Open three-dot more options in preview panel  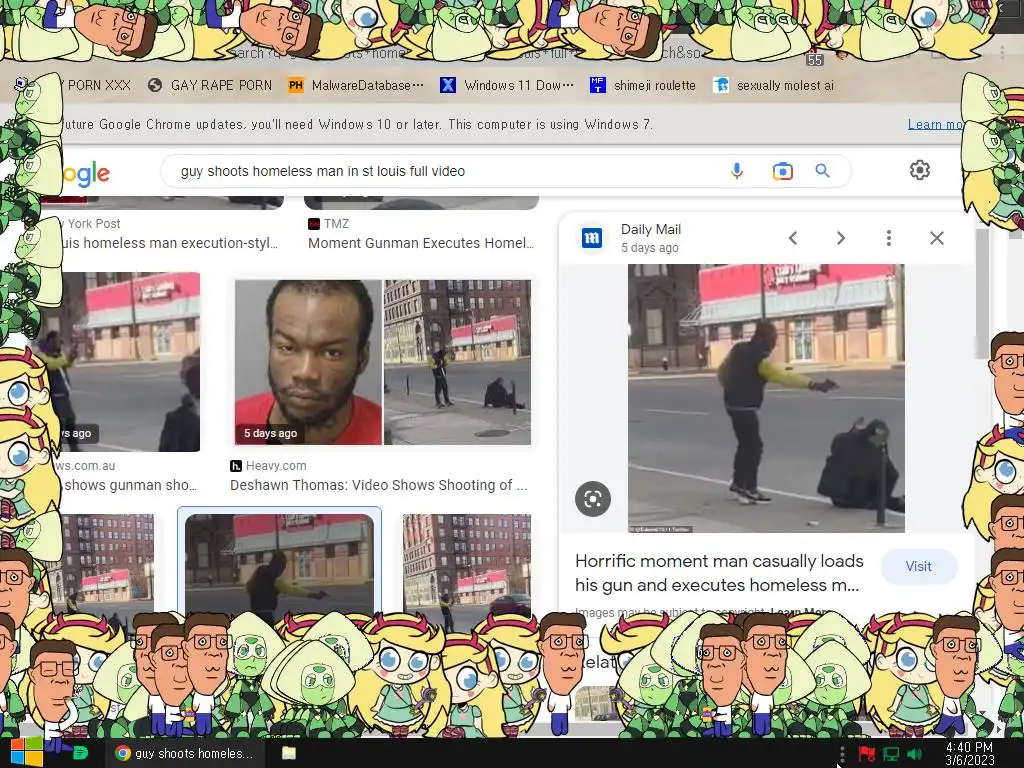click(889, 238)
